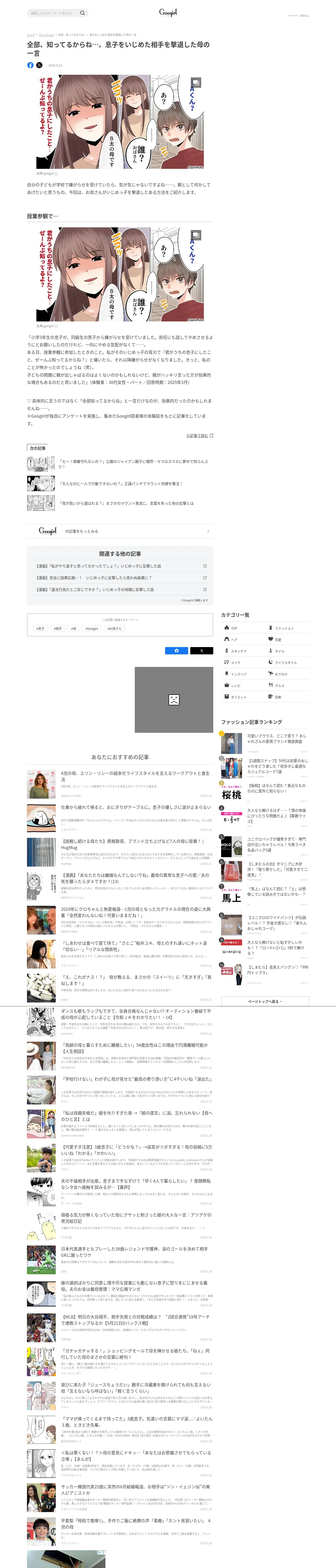
Task: Expand Googirl の記事をもっとみる chevron
Action: tap(208, 531)
